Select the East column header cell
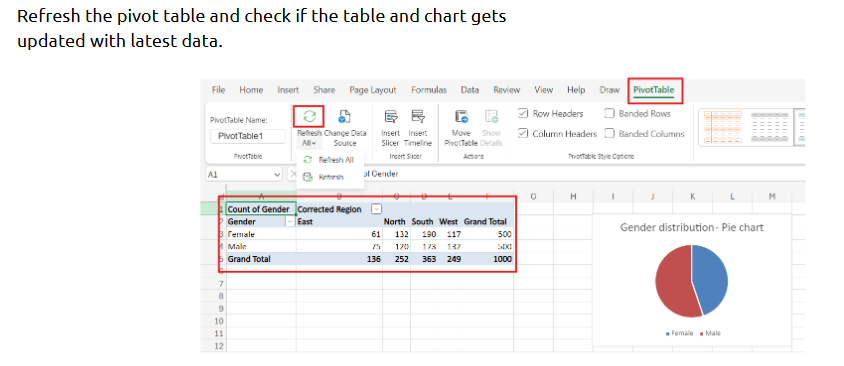 point(339,221)
